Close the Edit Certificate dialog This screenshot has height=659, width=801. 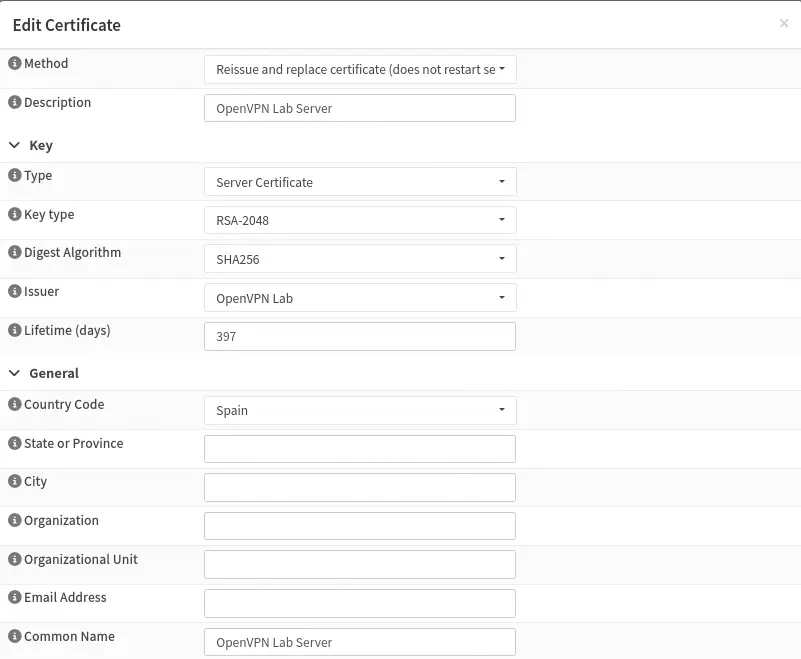pos(783,24)
